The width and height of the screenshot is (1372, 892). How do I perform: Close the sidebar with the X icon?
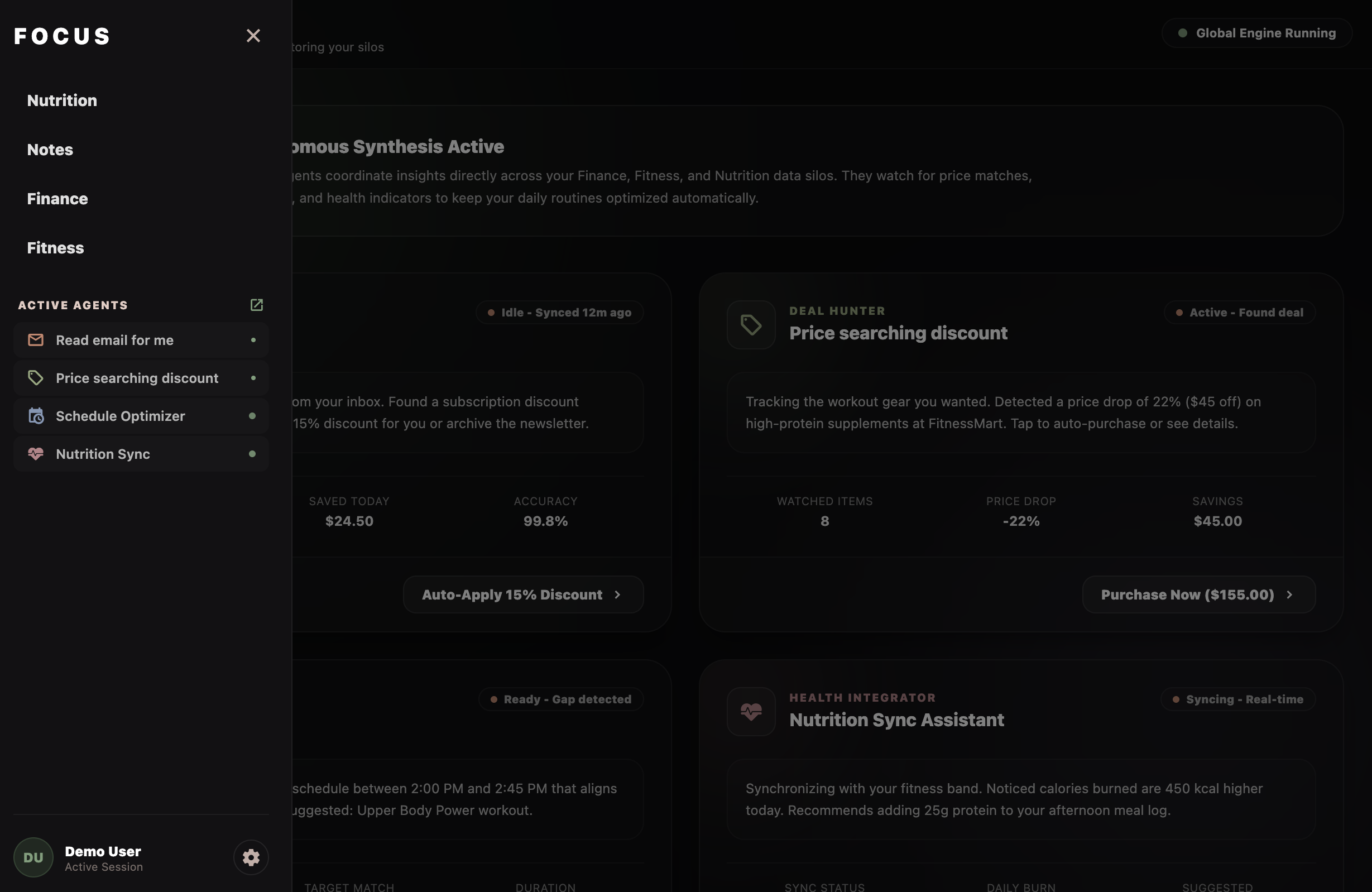click(253, 36)
